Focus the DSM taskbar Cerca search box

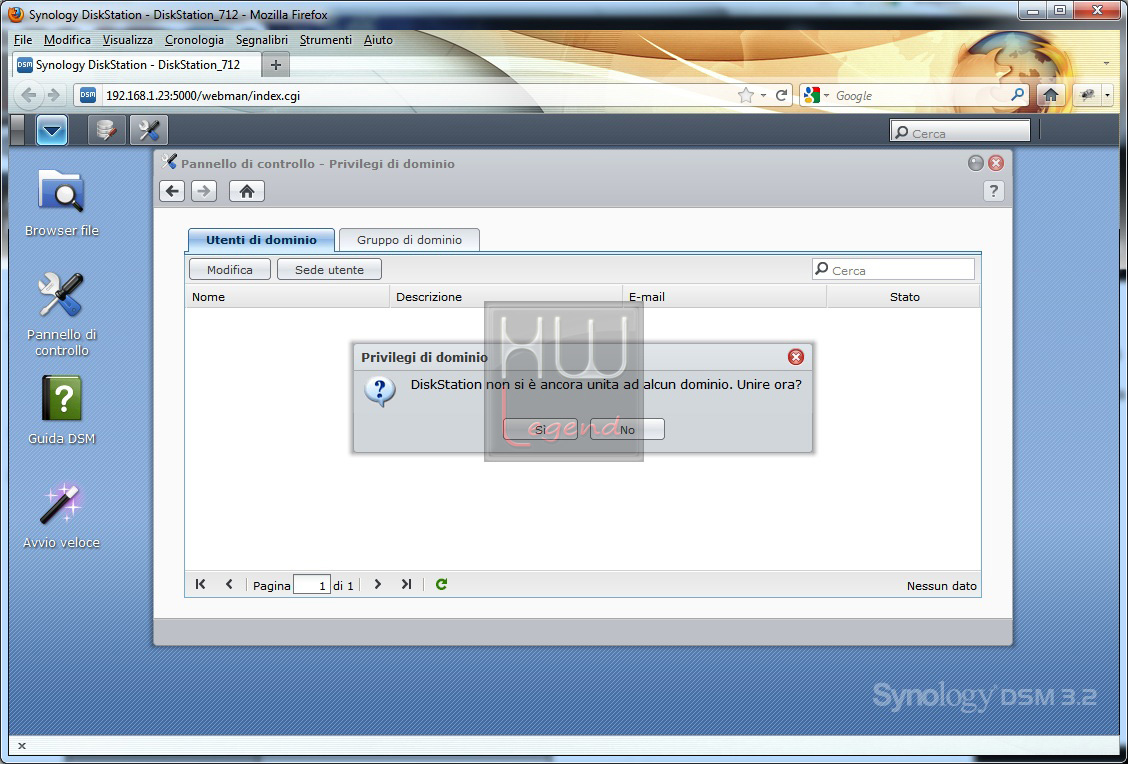click(960, 132)
